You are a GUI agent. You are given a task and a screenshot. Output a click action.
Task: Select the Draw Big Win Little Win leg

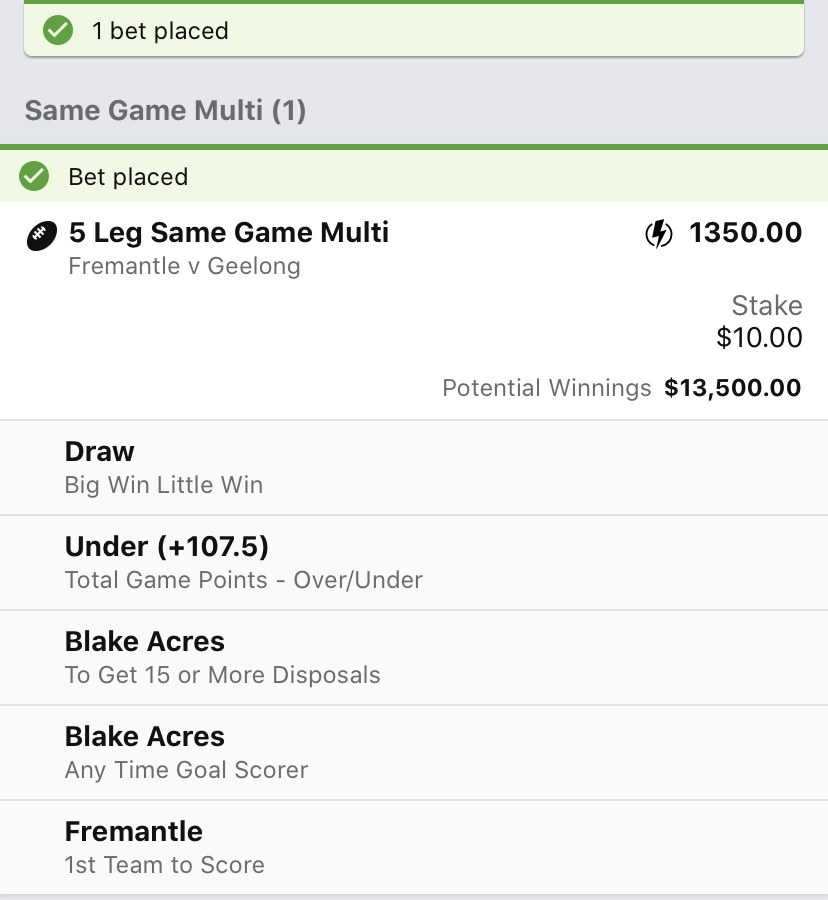coord(414,468)
